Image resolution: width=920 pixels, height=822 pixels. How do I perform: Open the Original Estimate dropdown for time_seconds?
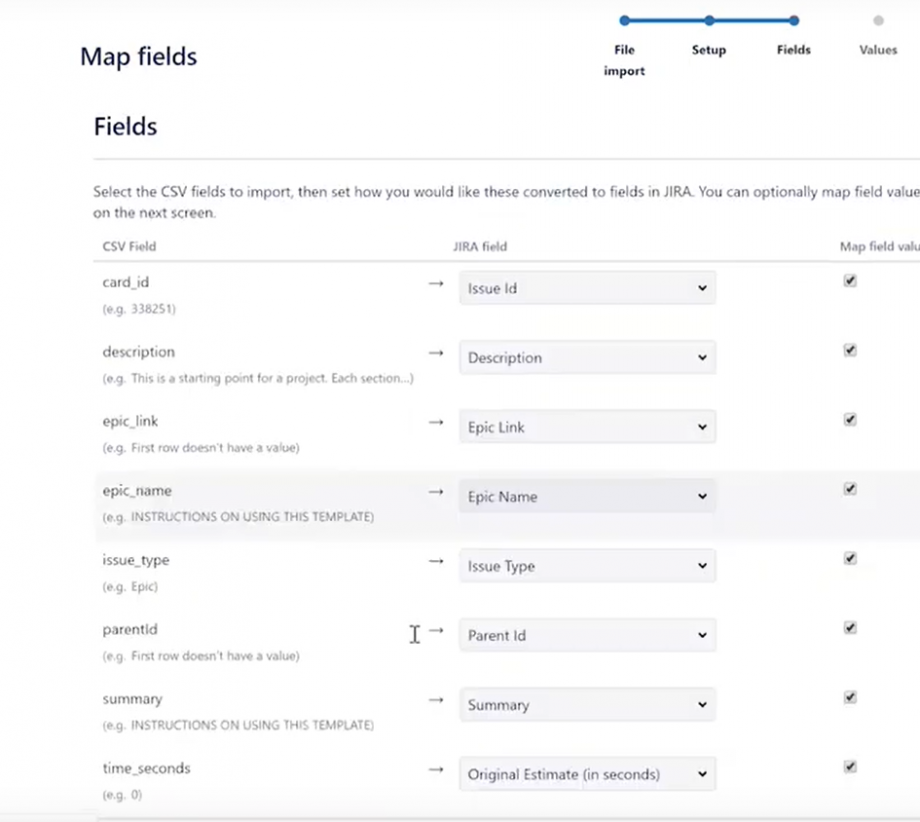tap(587, 773)
